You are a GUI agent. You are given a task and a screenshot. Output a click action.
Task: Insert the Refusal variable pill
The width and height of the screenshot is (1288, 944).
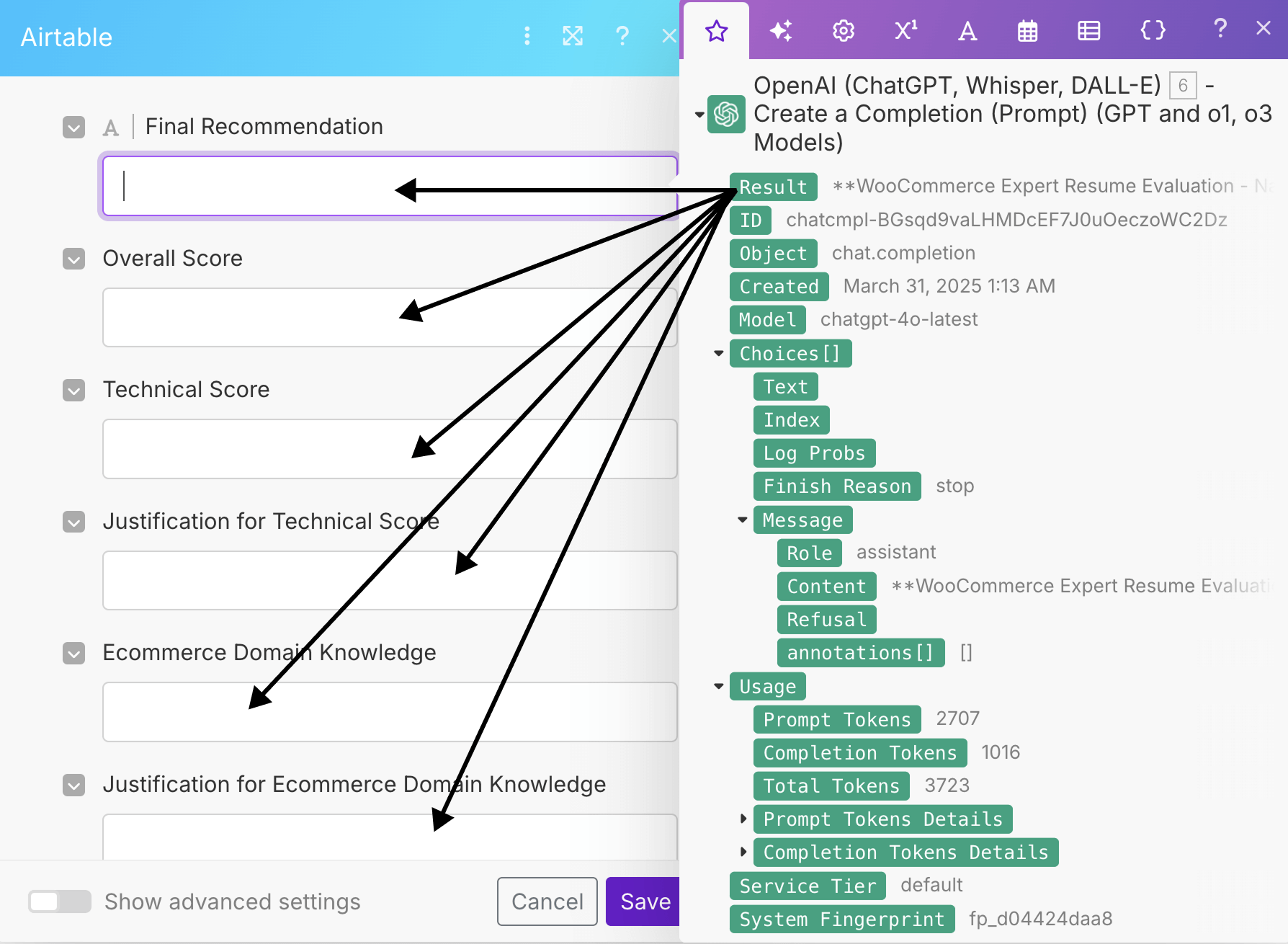[826, 619]
